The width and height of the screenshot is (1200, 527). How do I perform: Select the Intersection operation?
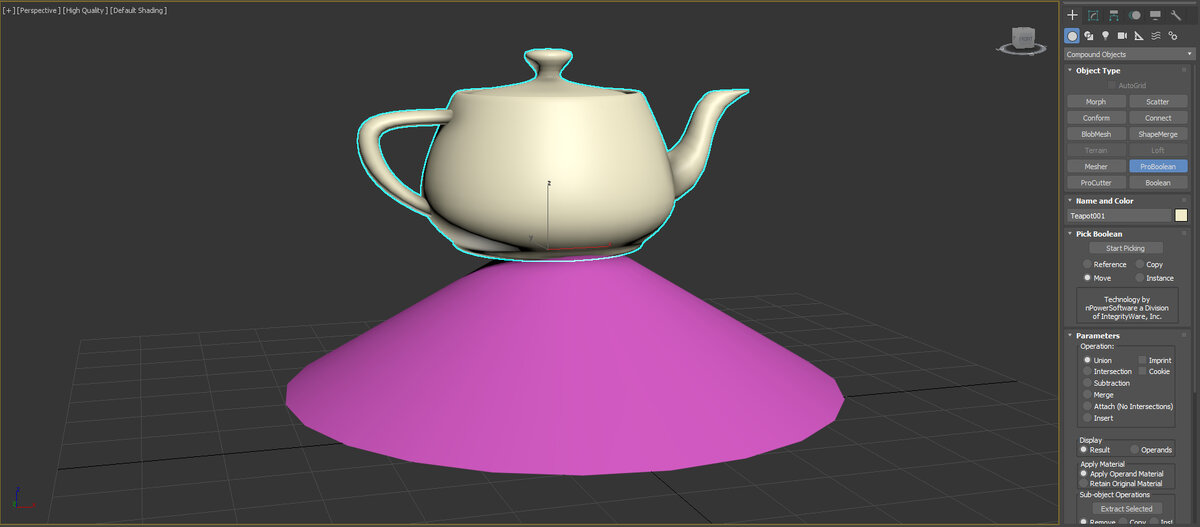pyautogui.click(x=1108, y=371)
